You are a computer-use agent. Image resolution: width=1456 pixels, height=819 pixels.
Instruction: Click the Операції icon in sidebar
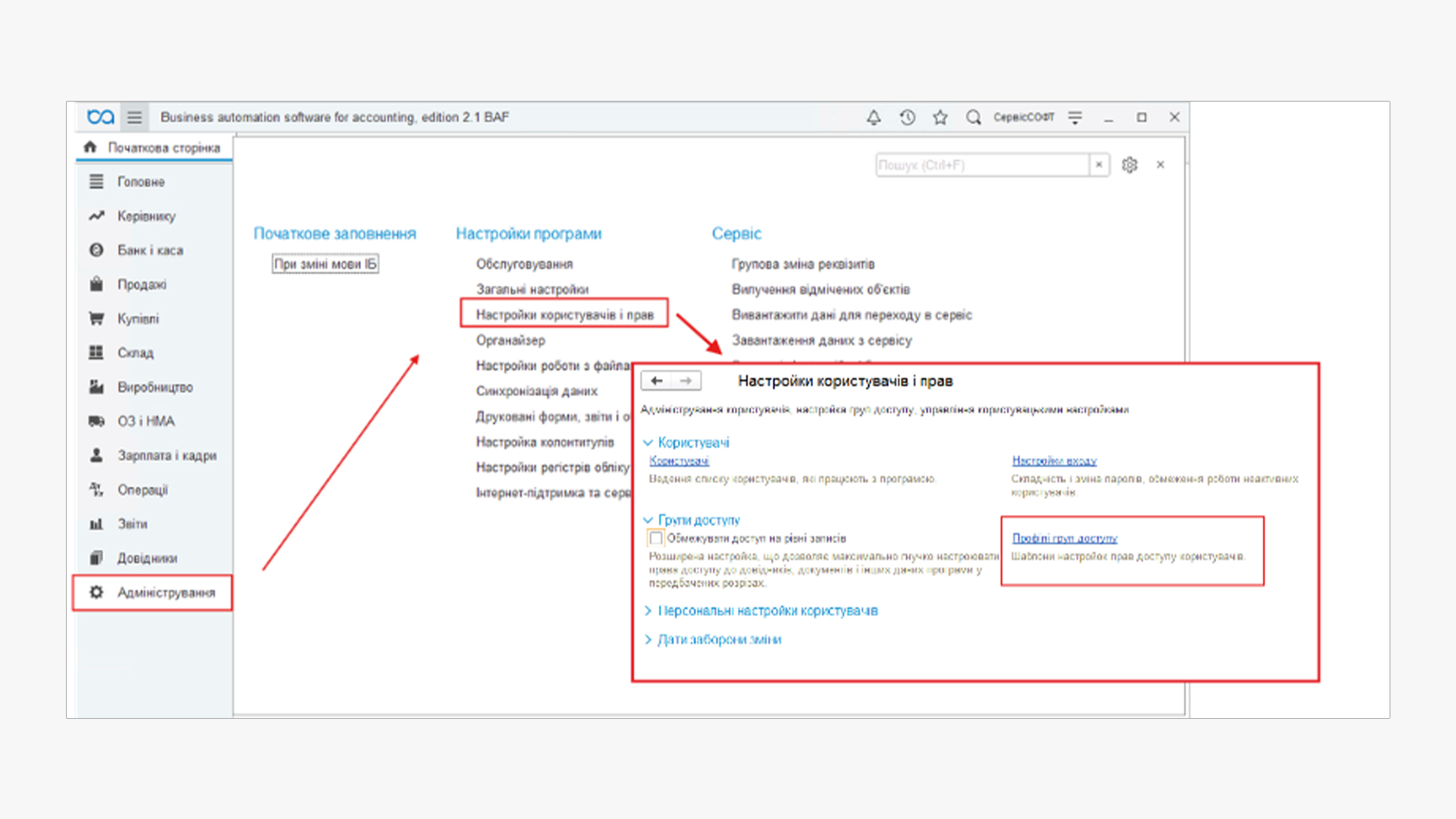coord(96,490)
